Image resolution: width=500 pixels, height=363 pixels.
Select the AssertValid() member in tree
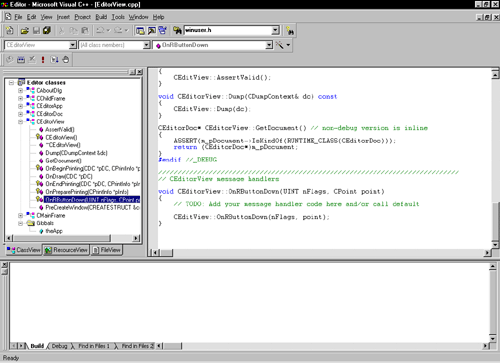coord(60,129)
